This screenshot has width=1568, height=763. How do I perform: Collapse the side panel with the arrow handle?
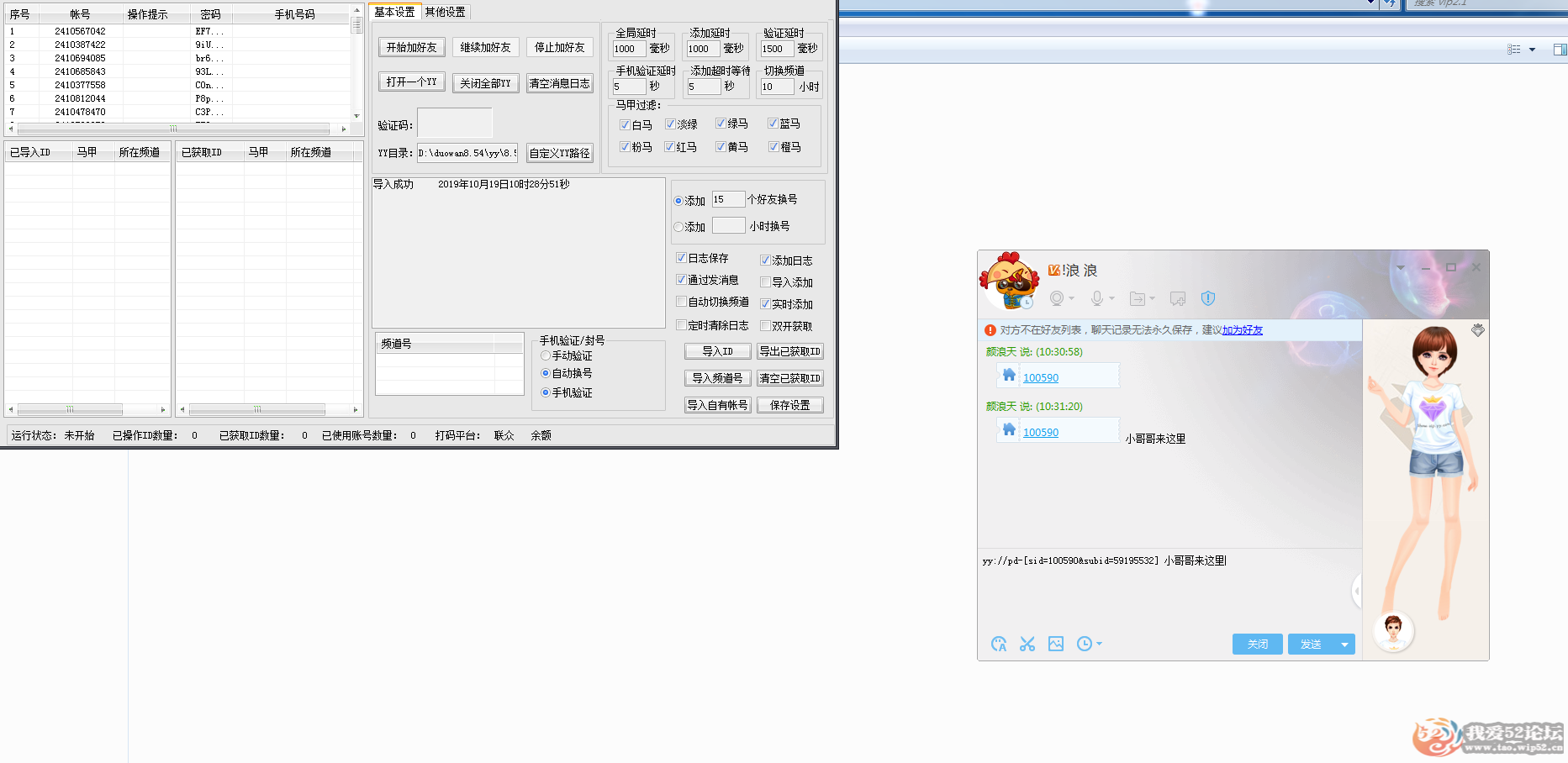(x=1356, y=592)
